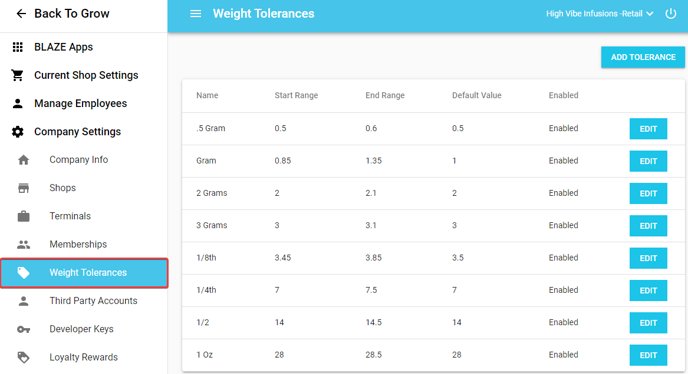The width and height of the screenshot is (688, 374).
Task: Click the End Range column header
Action: point(385,95)
